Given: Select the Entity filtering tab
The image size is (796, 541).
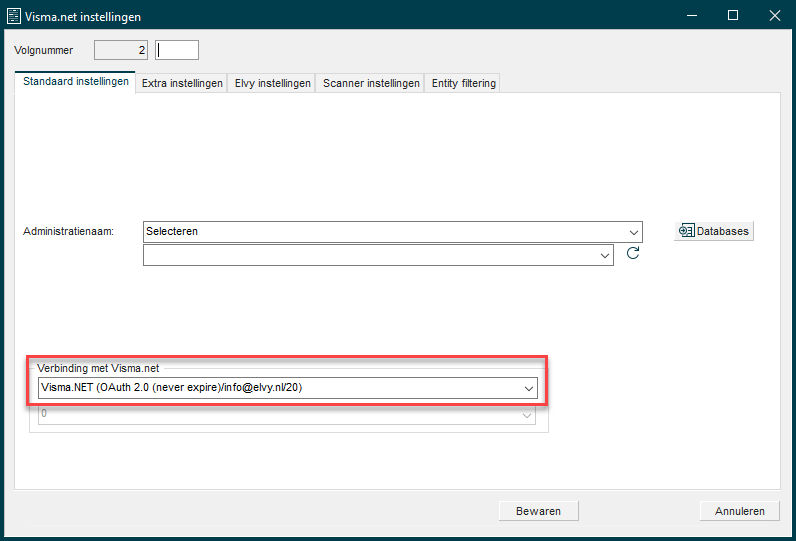Looking at the screenshot, I should 463,83.
